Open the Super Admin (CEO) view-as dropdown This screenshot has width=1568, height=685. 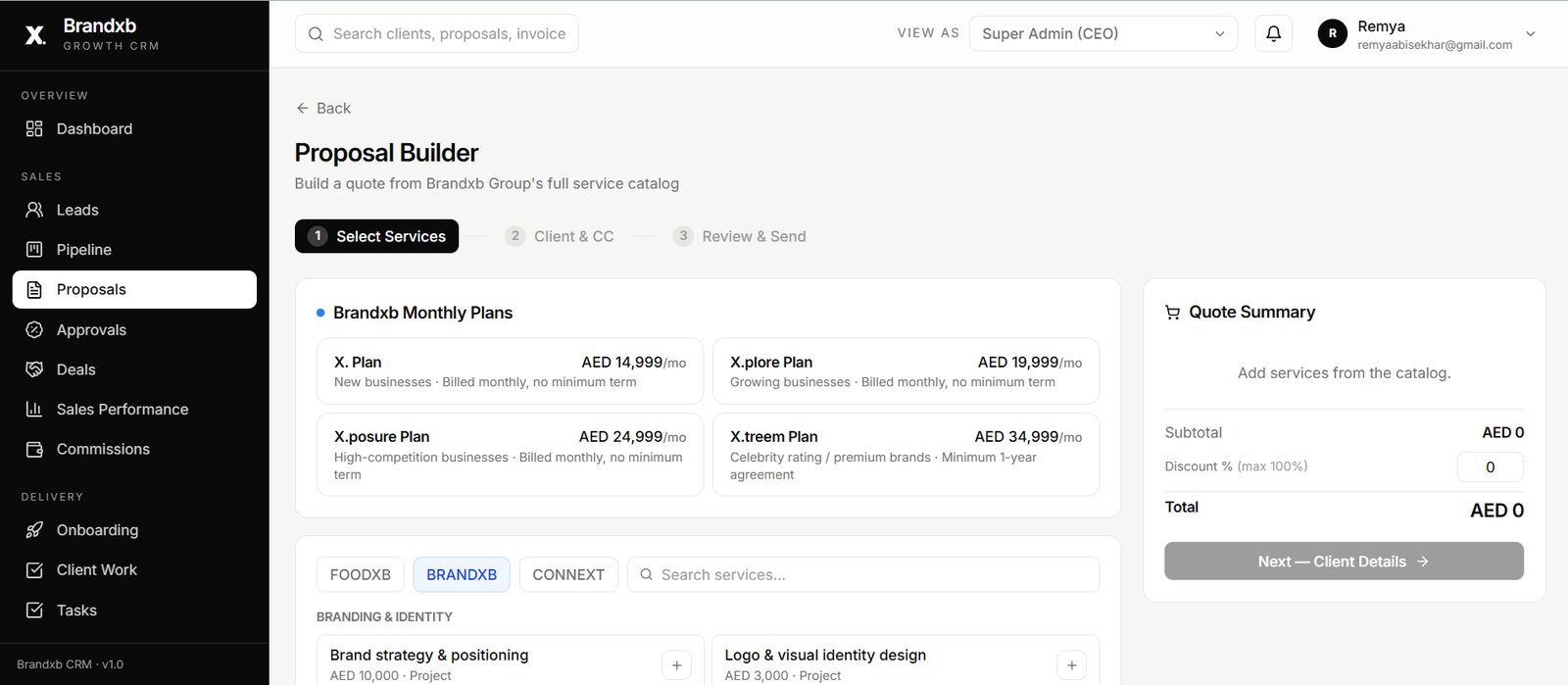(1103, 33)
